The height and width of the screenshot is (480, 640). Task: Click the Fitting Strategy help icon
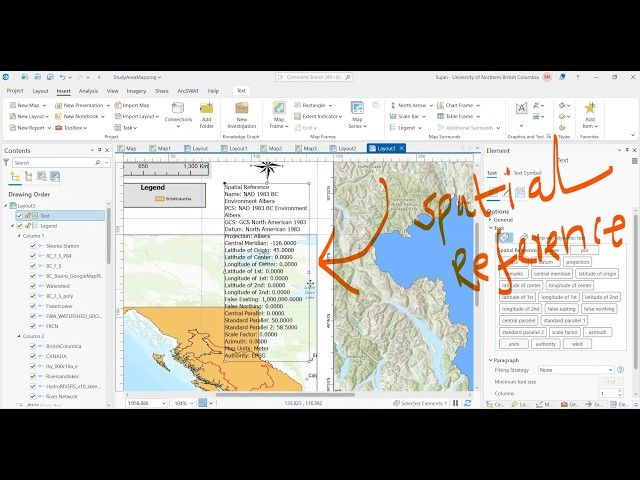click(620, 370)
